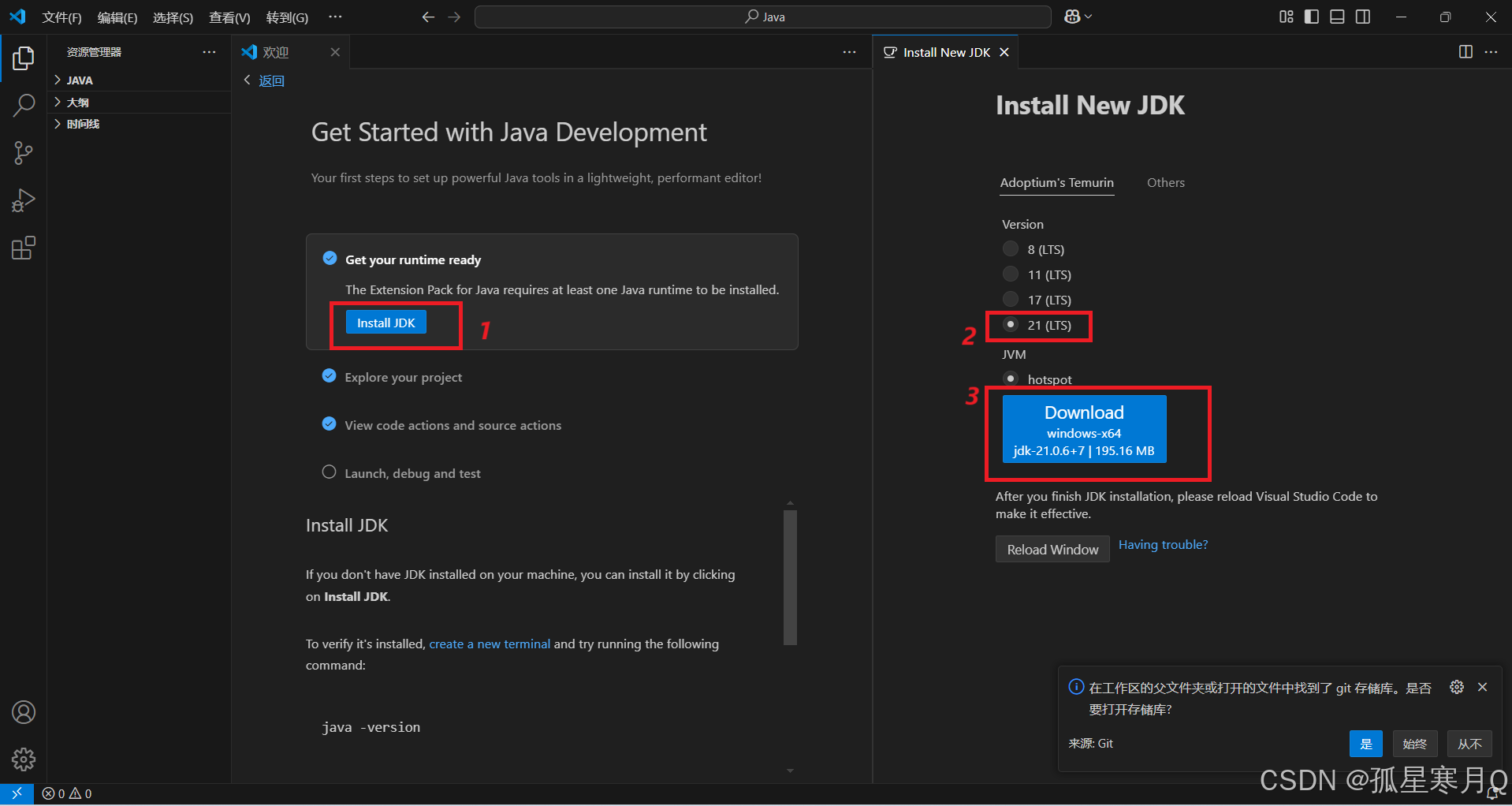Open the Accounts menu icon

click(24, 712)
